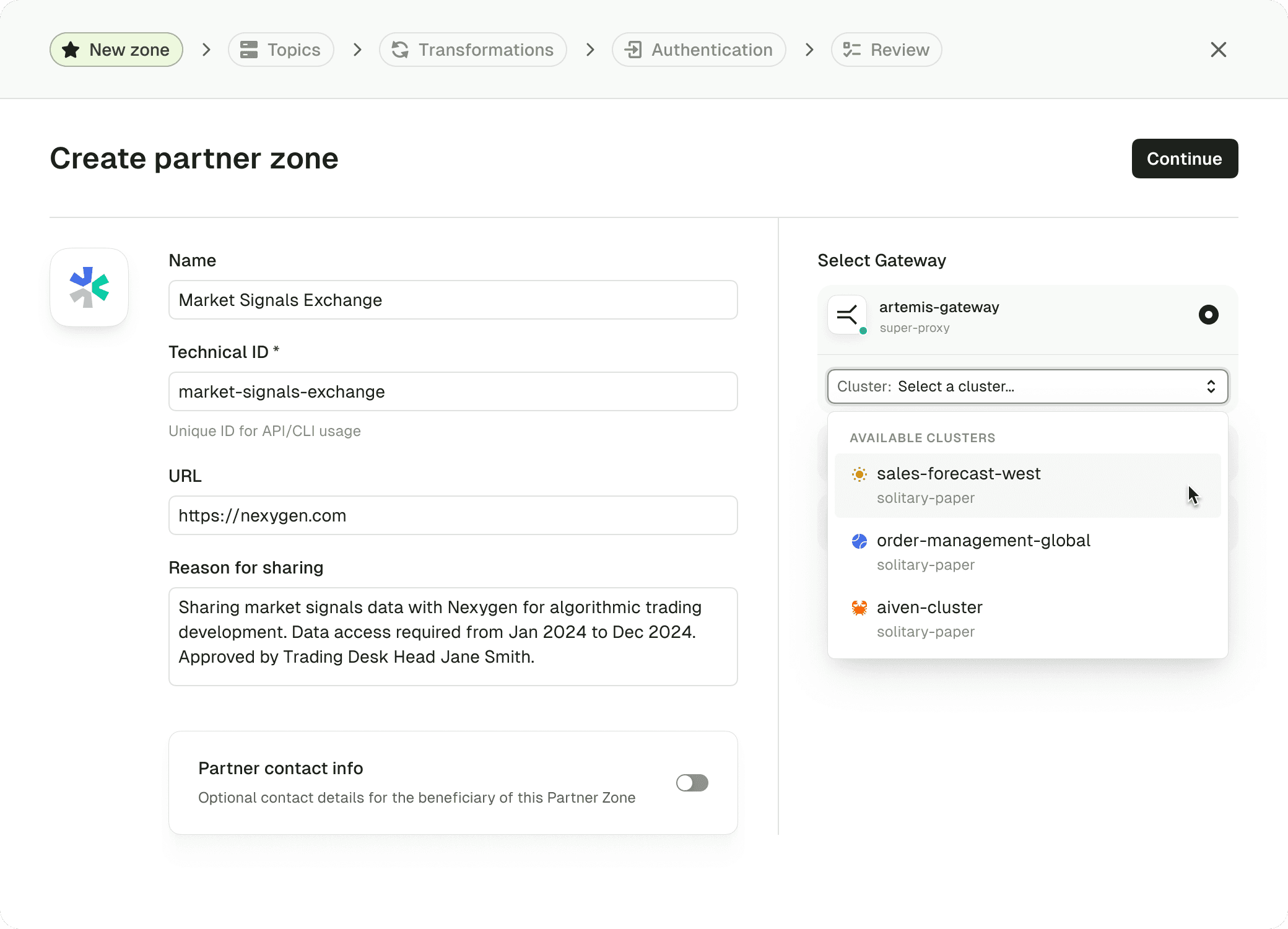
Task: Jump to the Review step
Action: (x=886, y=50)
